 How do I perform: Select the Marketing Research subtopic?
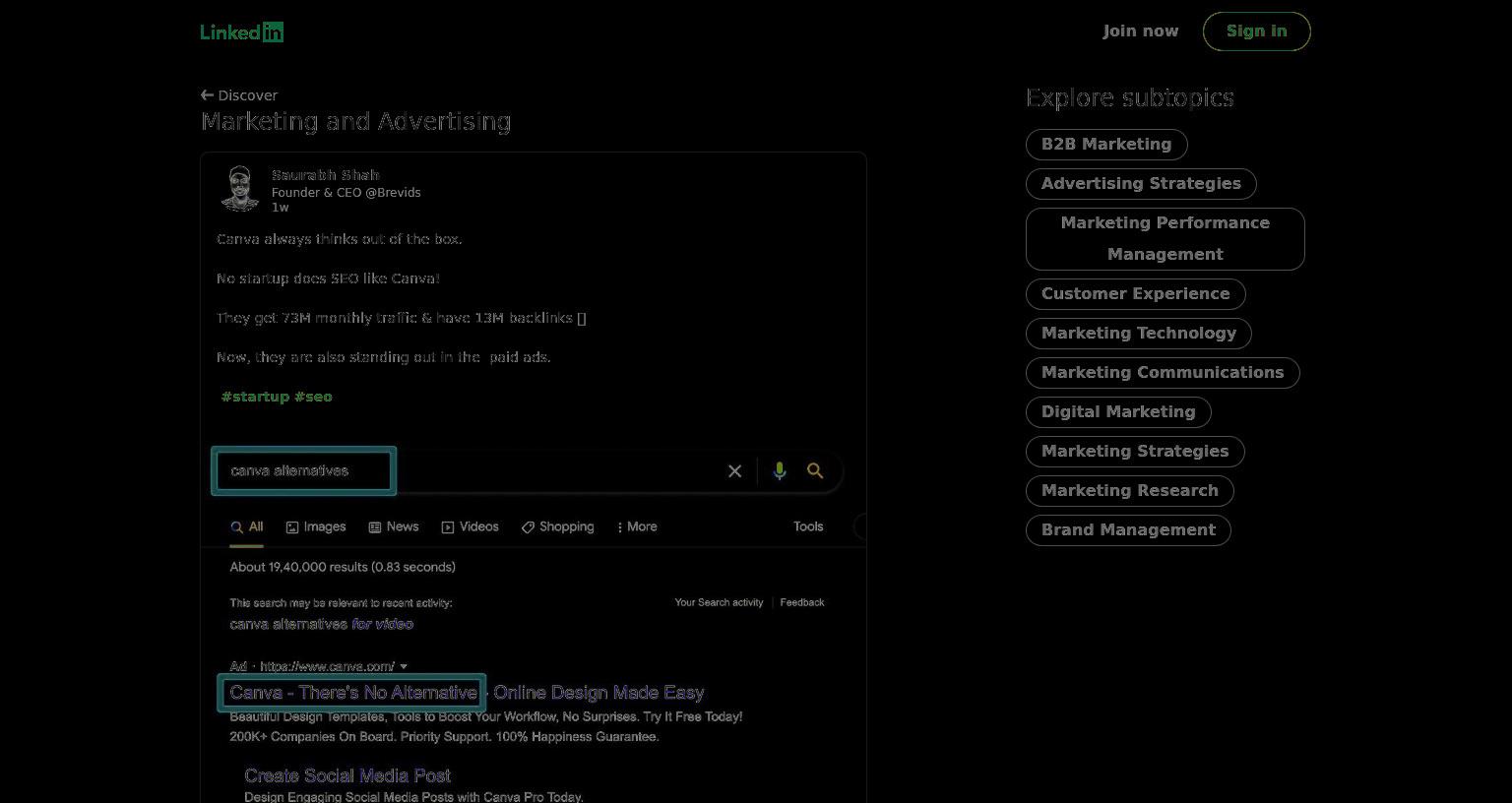point(1130,491)
